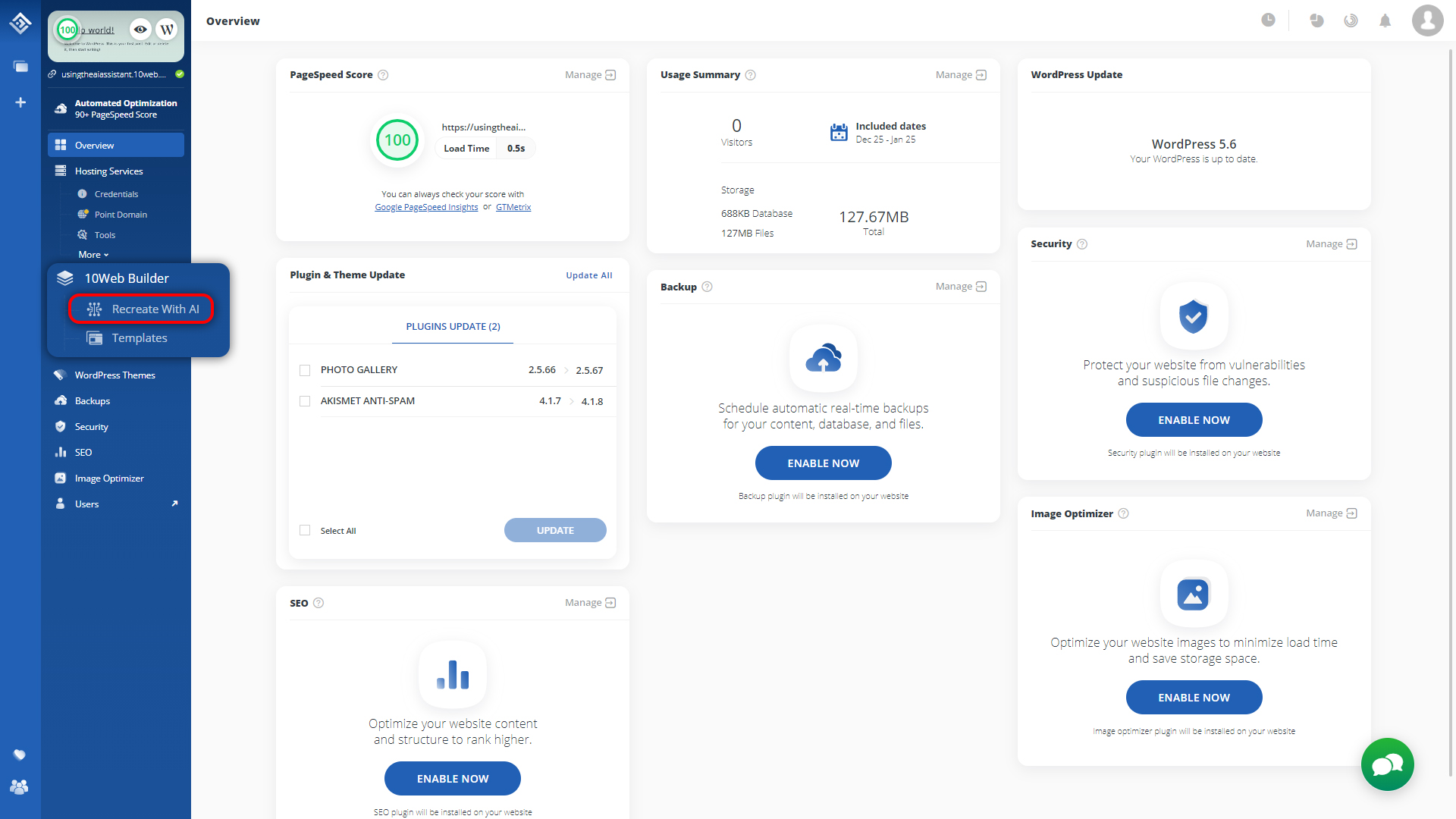The image size is (1456, 819).
Task: Enable Security with Enable Now button
Action: pyautogui.click(x=1194, y=420)
